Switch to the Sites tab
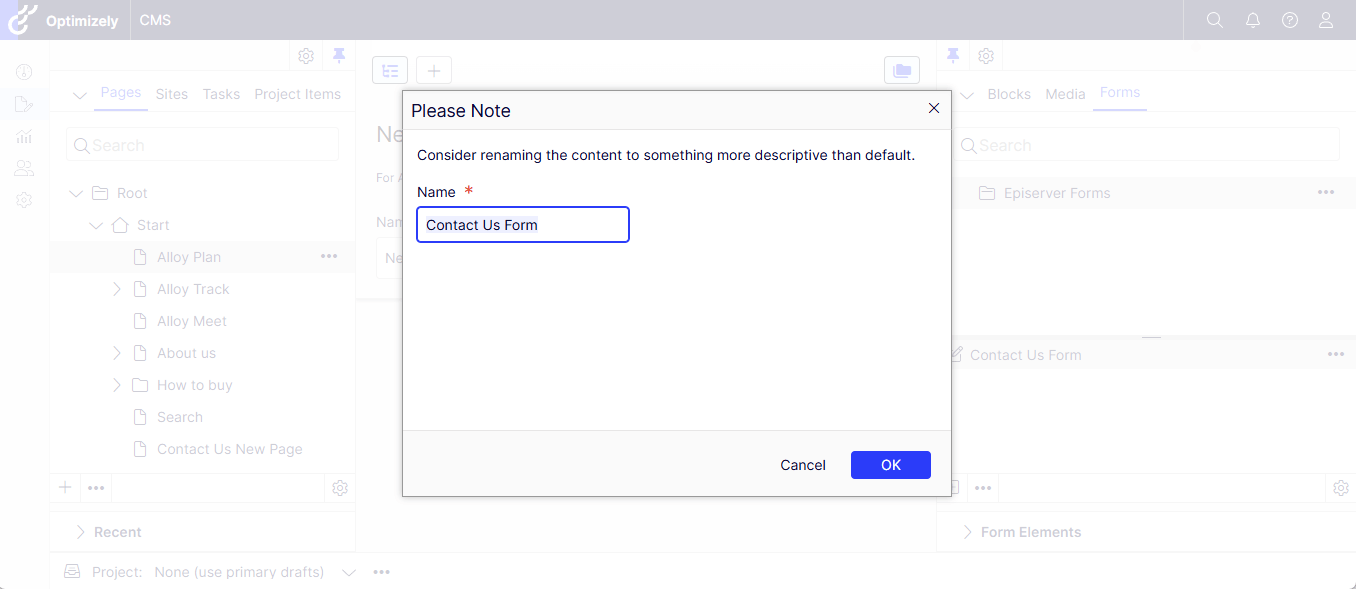 pos(172,94)
